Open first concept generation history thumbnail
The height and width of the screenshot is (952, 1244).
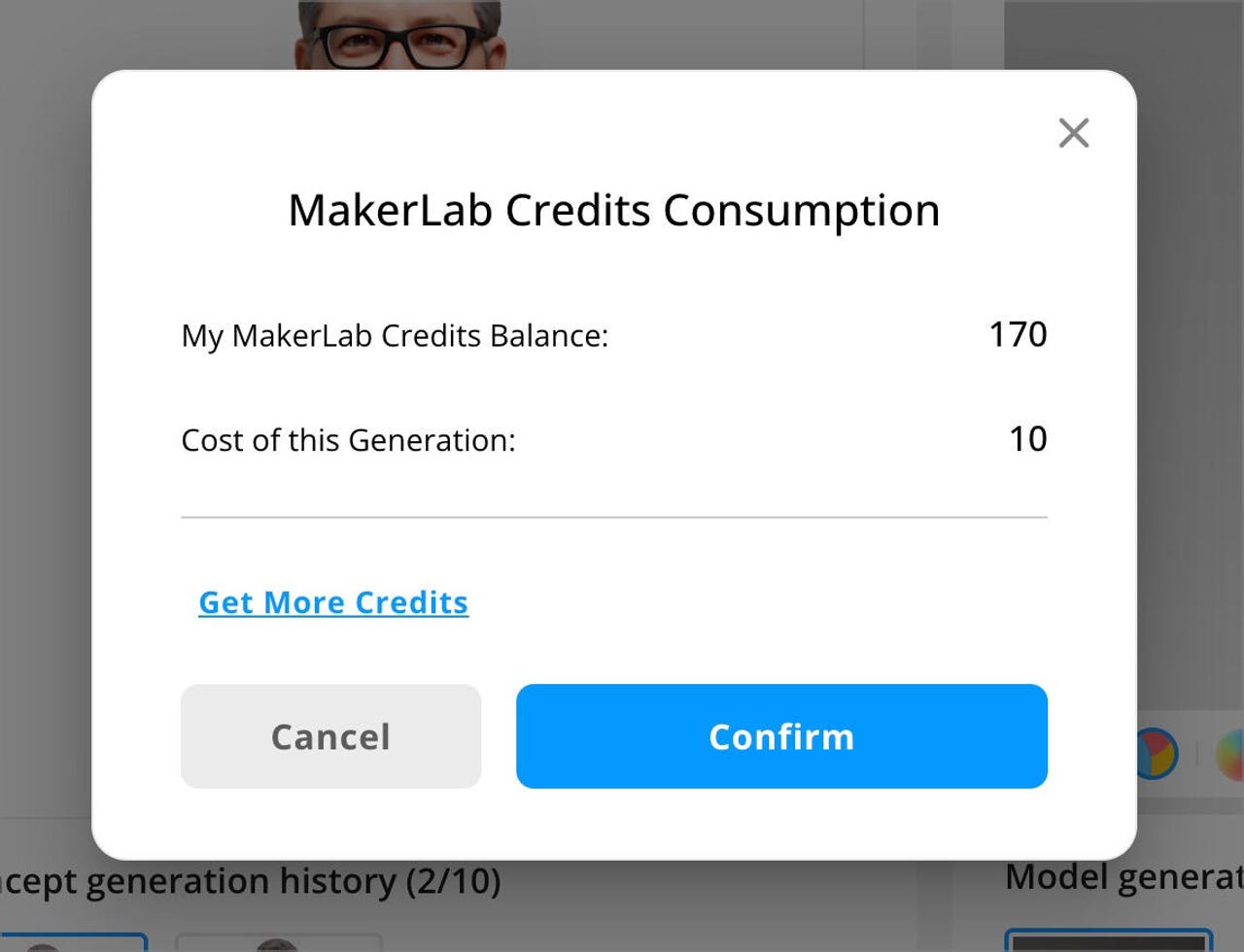(x=73, y=942)
